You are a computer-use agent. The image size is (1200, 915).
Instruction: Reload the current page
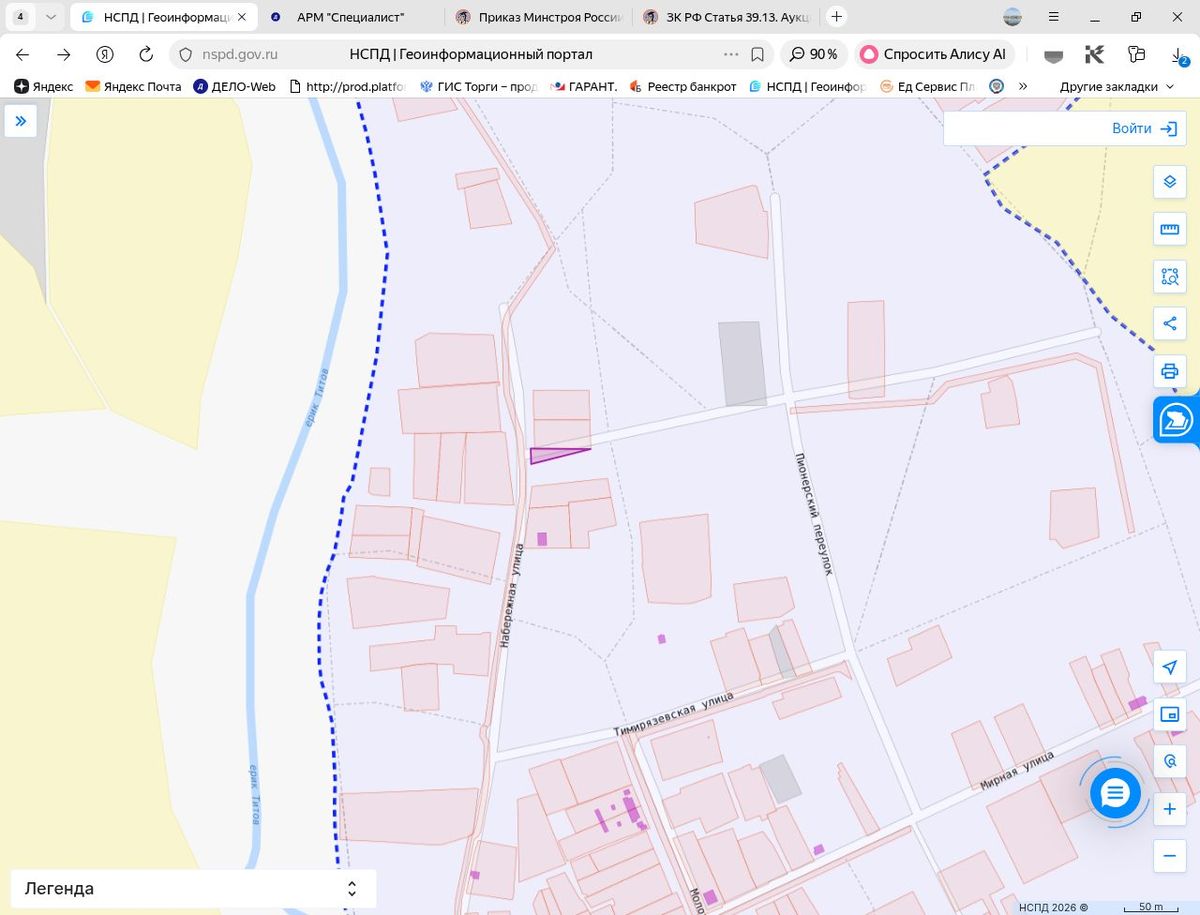[x=146, y=55]
